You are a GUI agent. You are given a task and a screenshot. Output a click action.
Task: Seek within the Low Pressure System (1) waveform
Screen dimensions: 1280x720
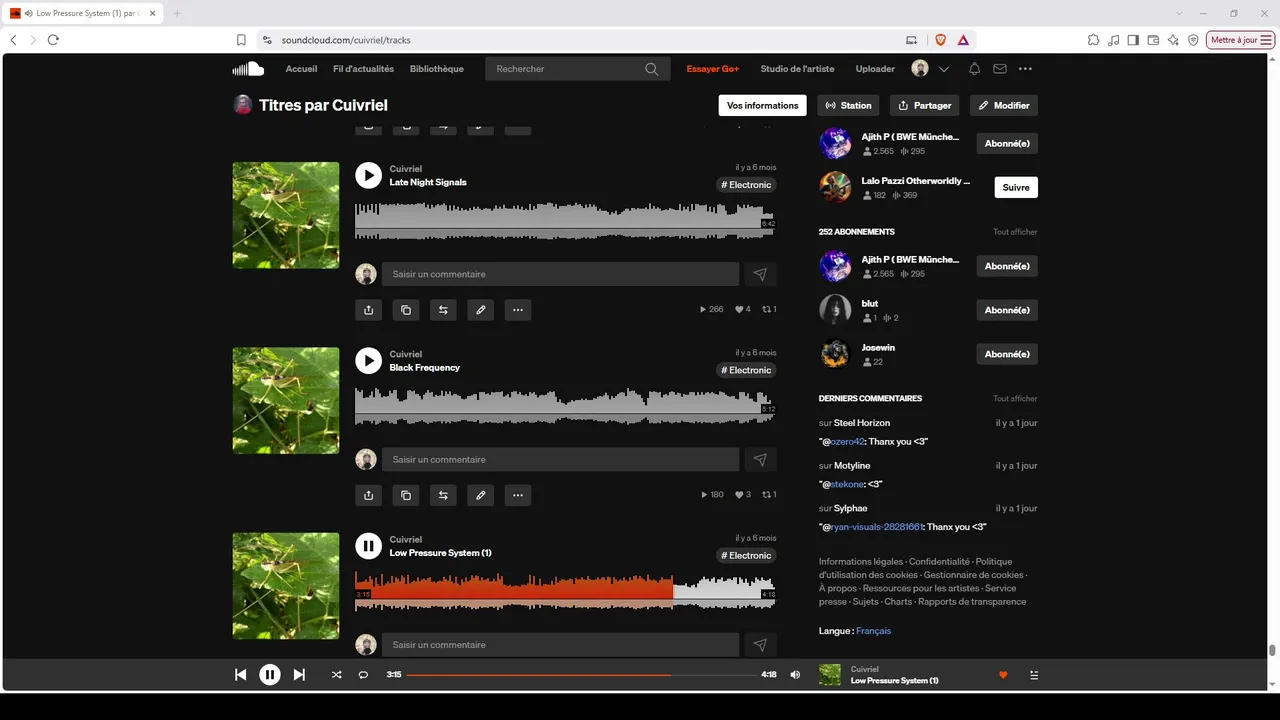pyautogui.click(x=565, y=591)
